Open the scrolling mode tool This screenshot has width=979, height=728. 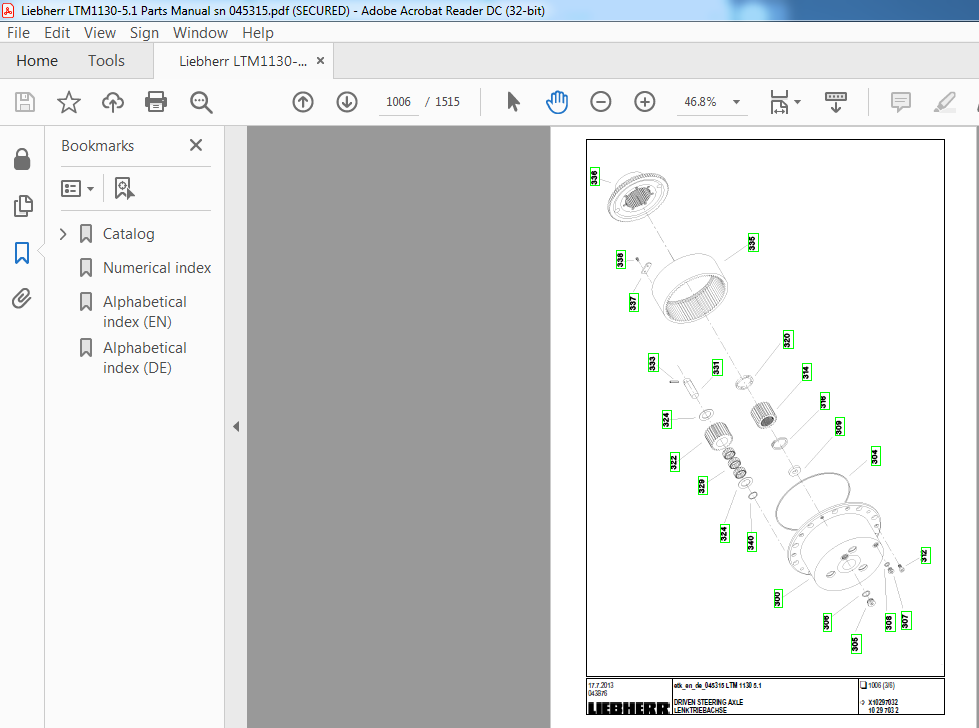tap(835, 102)
